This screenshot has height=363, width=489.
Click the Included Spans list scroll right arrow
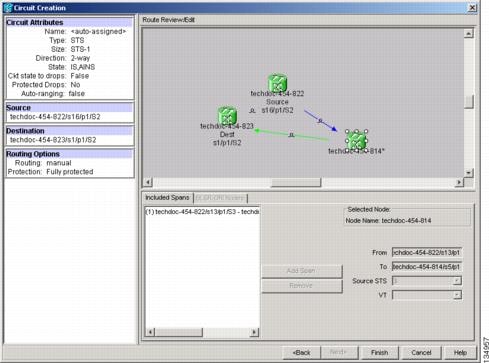pos(254,332)
